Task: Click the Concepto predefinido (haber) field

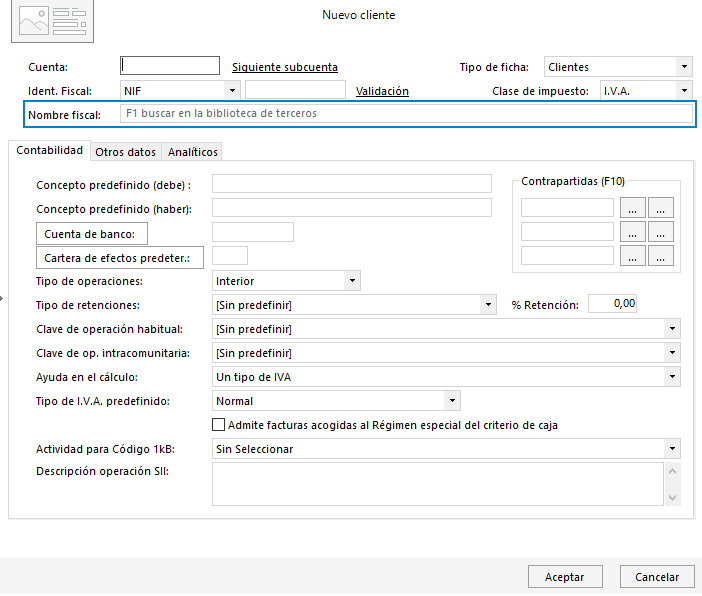Action: [352, 208]
